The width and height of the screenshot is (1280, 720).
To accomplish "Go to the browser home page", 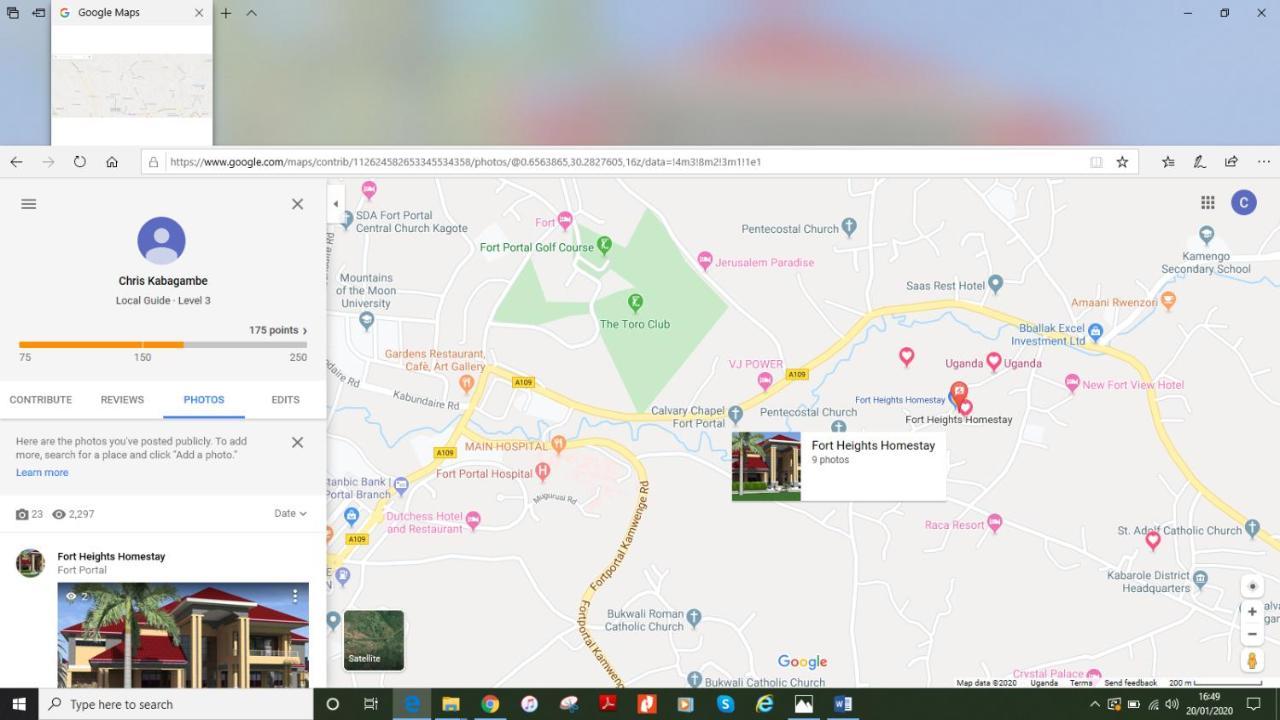I will coord(112,162).
